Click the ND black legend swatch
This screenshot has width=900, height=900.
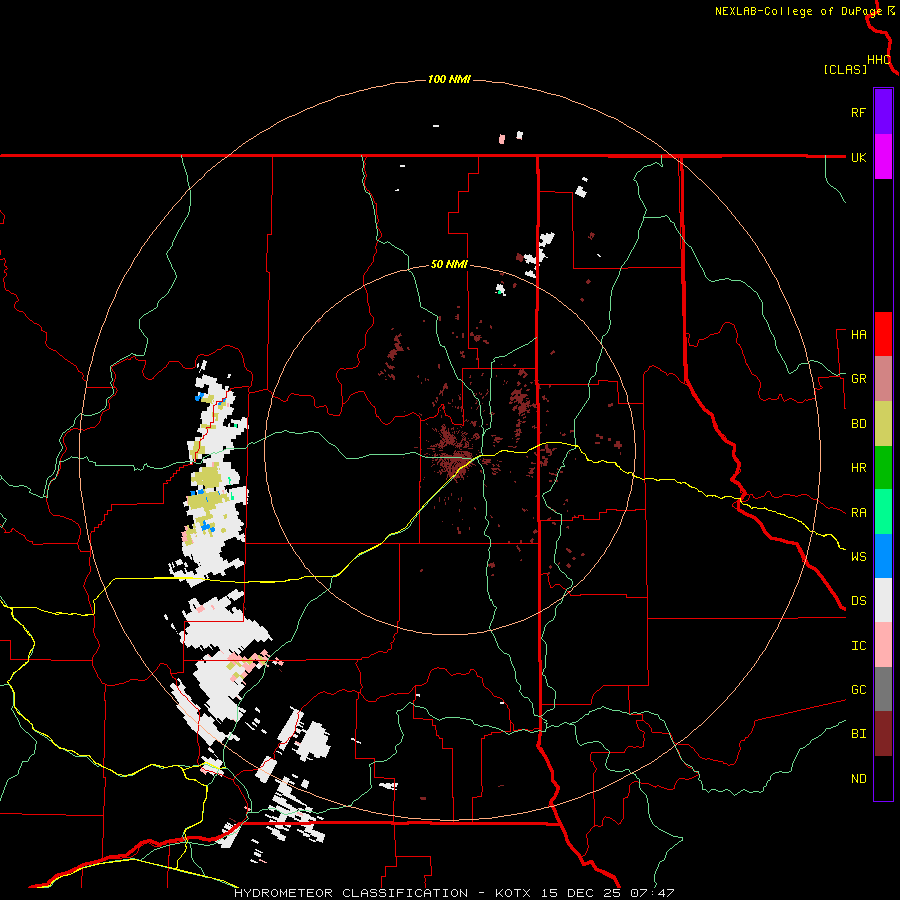click(883, 778)
